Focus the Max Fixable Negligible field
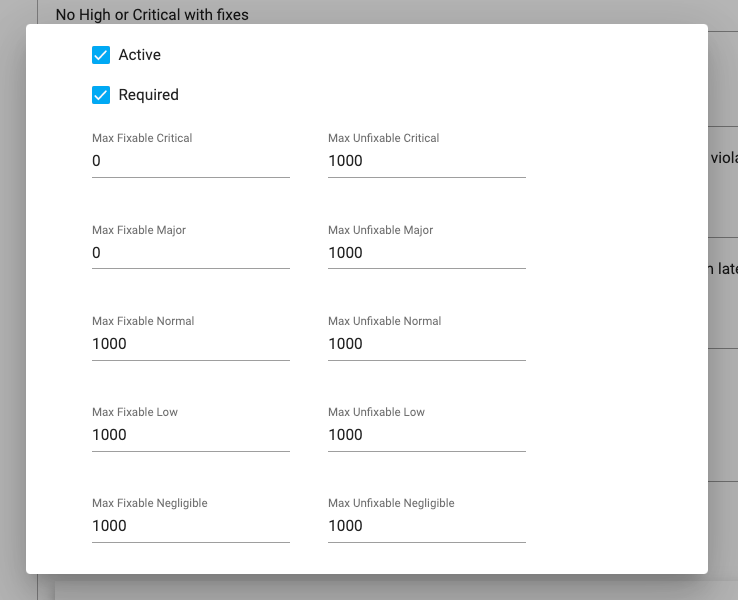The width and height of the screenshot is (738, 600). pyautogui.click(x=190, y=526)
